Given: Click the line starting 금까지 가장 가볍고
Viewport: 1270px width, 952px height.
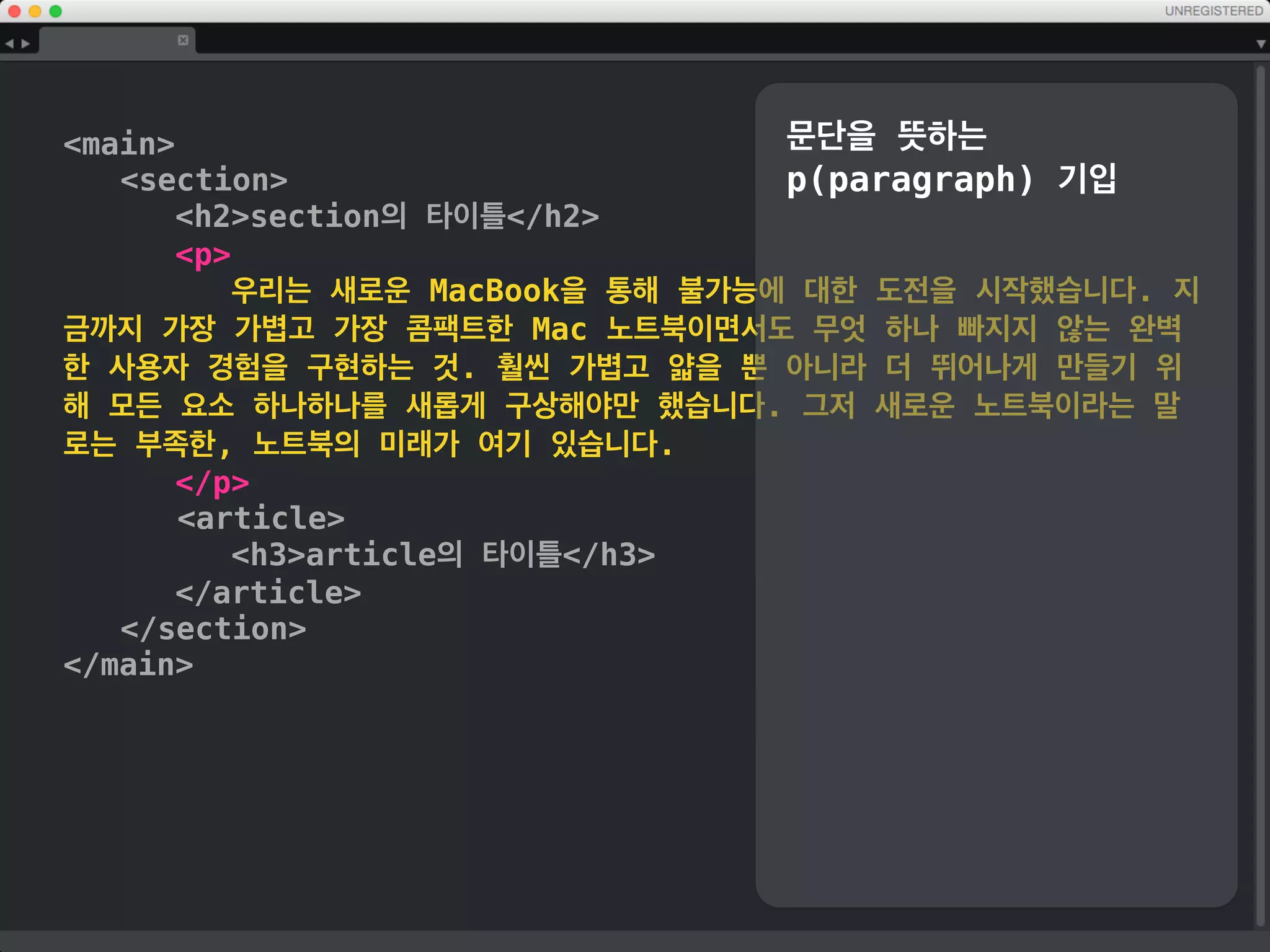Looking at the screenshot, I should (x=623, y=328).
